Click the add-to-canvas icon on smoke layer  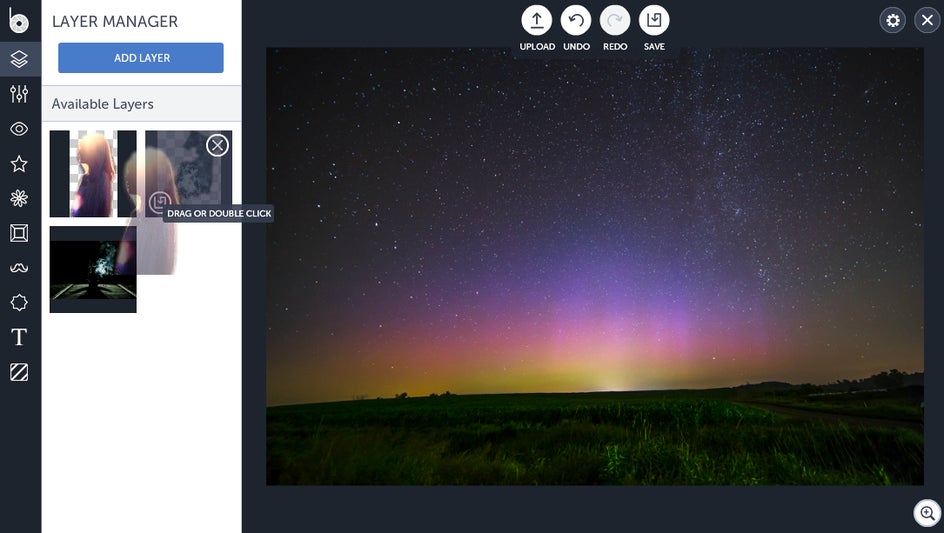click(x=160, y=202)
